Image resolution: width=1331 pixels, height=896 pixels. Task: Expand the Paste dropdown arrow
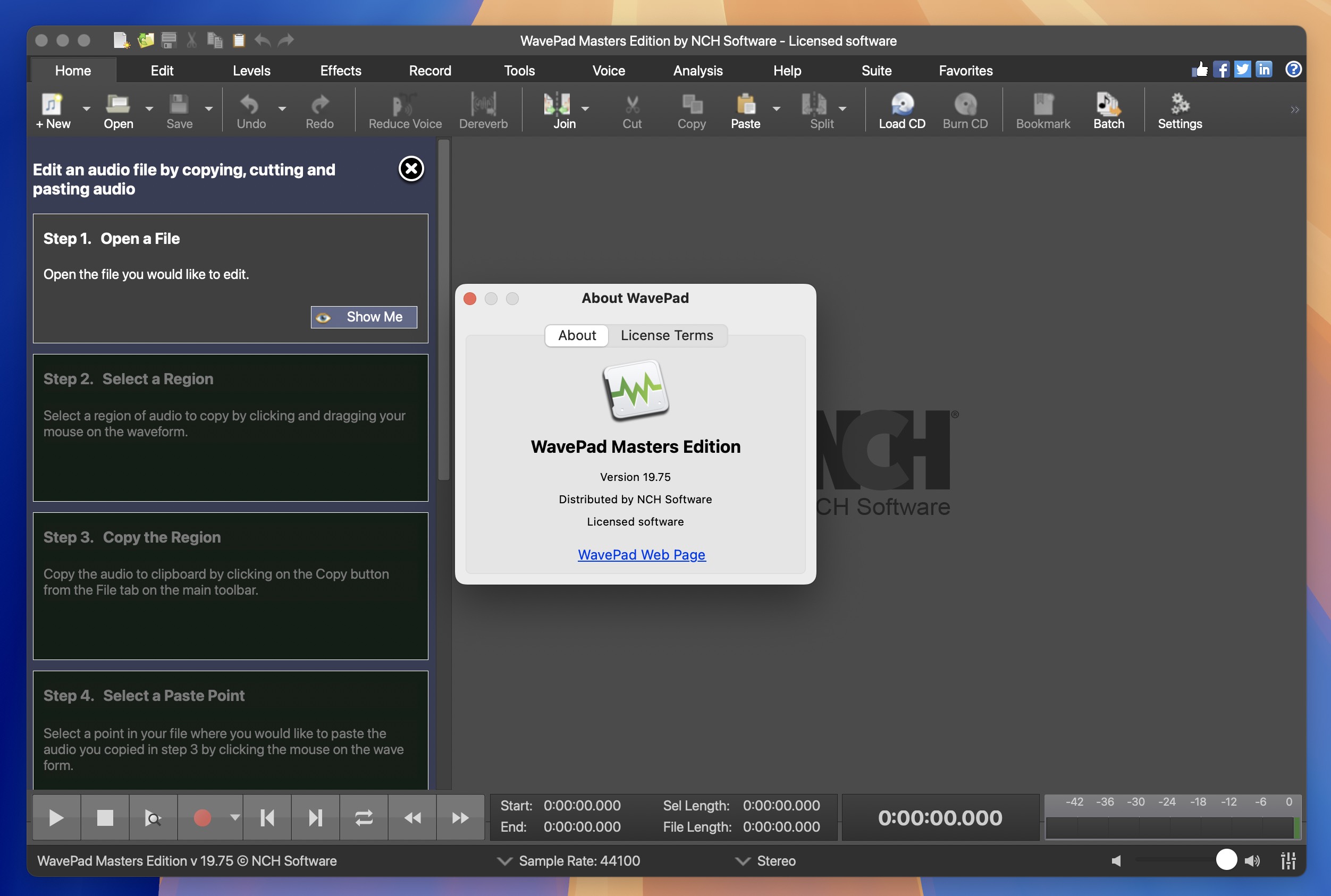776,108
